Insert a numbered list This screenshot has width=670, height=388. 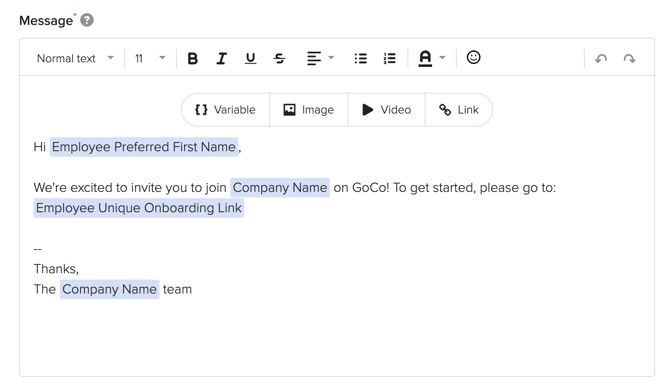[389, 58]
